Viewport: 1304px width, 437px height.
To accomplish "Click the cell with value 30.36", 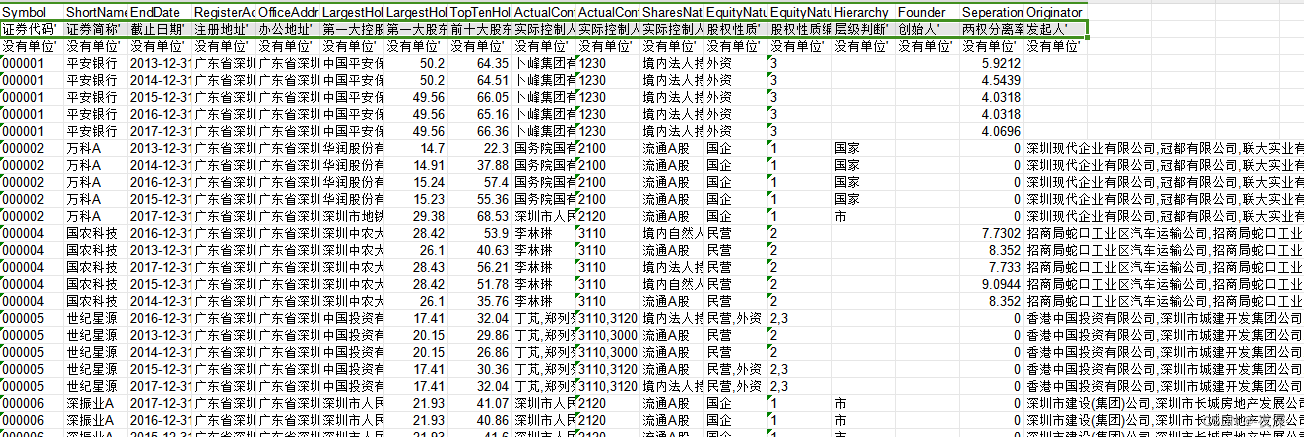I will 480,368.
